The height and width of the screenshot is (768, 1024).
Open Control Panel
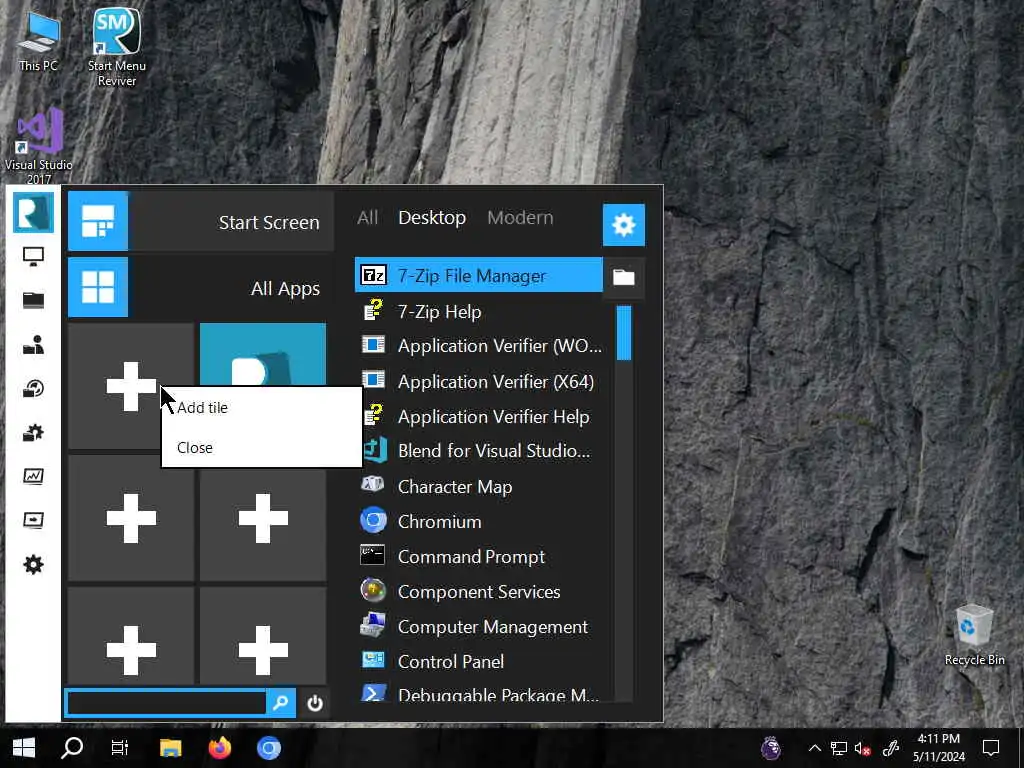tap(479, 662)
